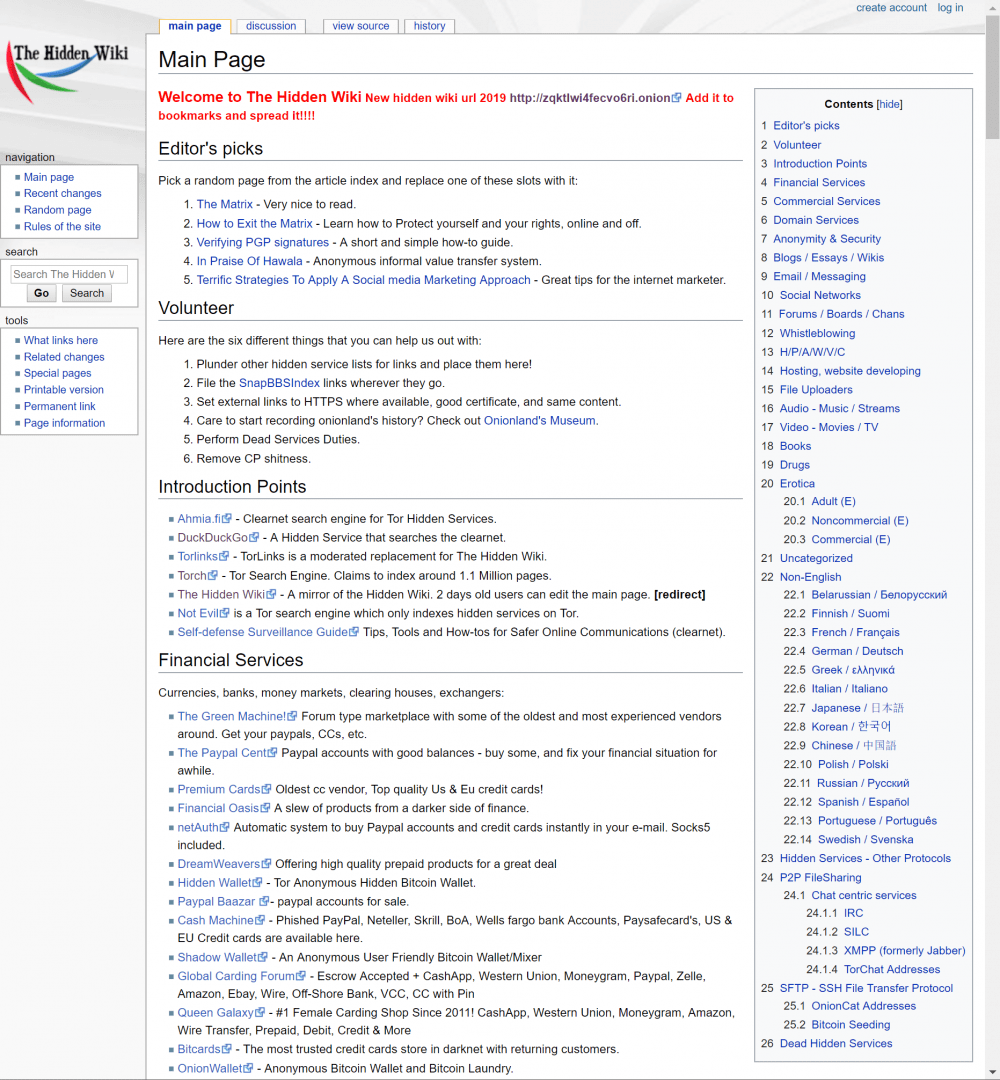Click external link icon after Not Evil

point(225,614)
